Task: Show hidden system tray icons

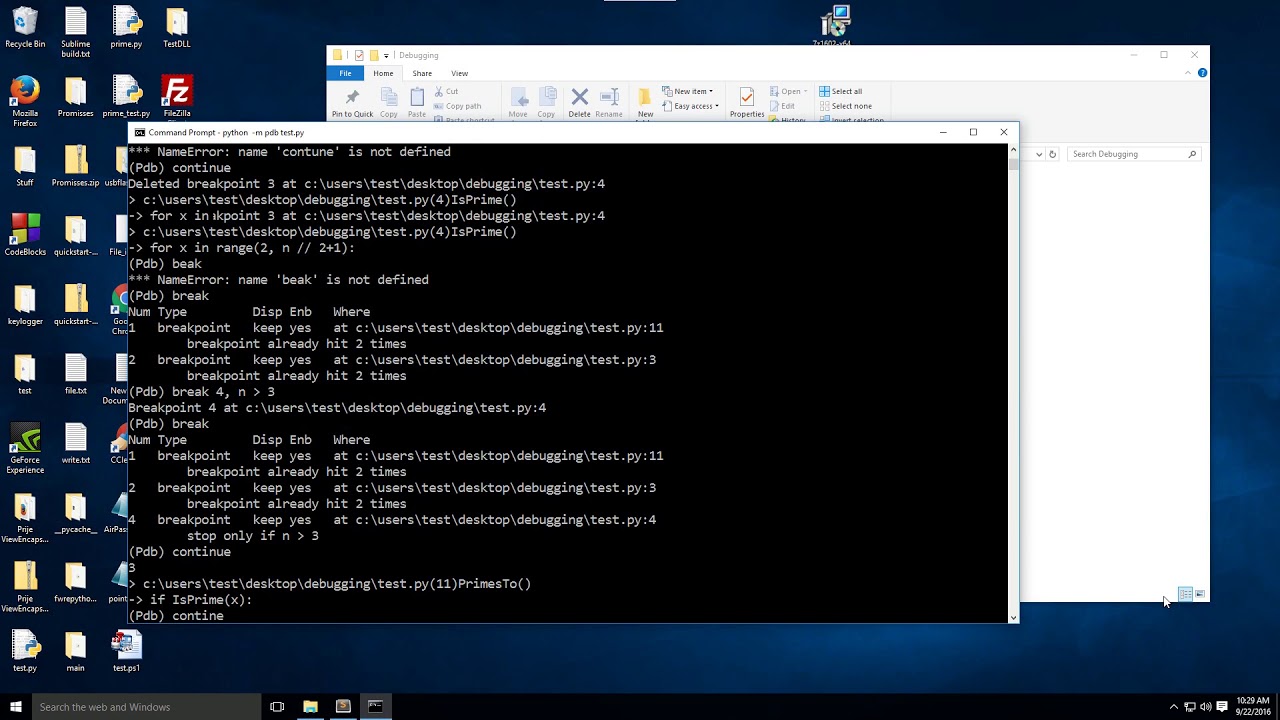Action: (x=1174, y=707)
